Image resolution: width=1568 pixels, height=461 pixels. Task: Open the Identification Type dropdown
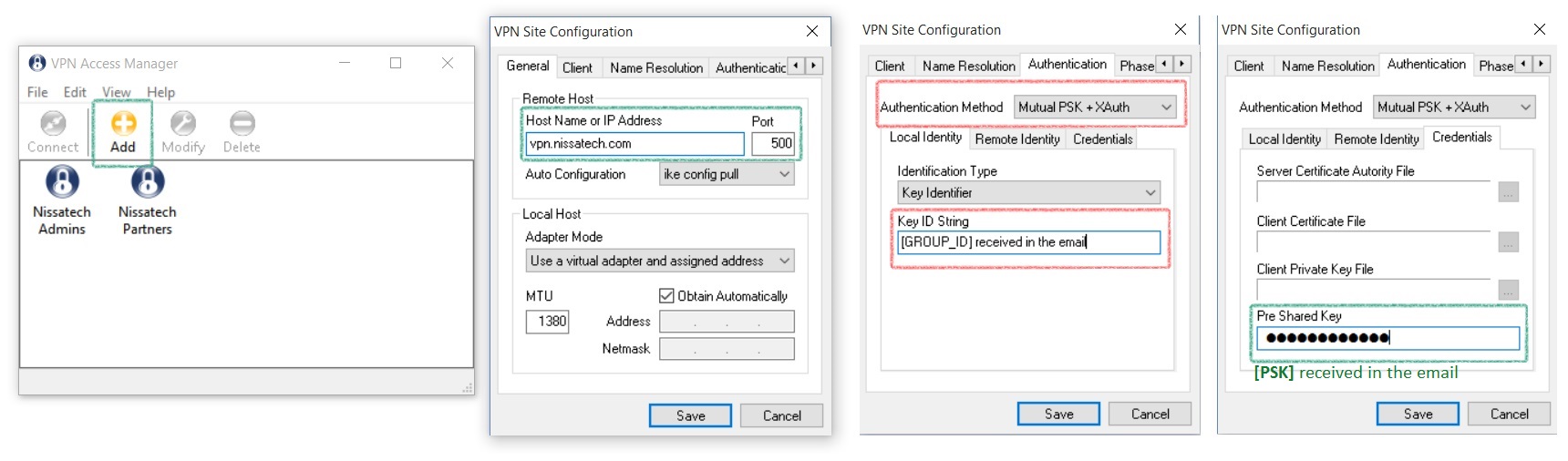(1028, 192)
